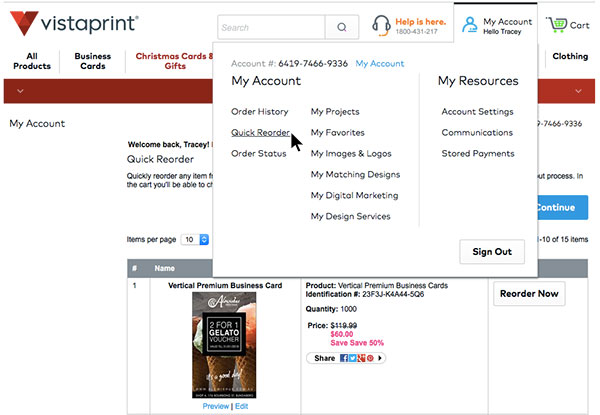The image size is (600, 415).
Task: Click account number 6419-7466-9336 in the dropdown
Action: [313, 63]
